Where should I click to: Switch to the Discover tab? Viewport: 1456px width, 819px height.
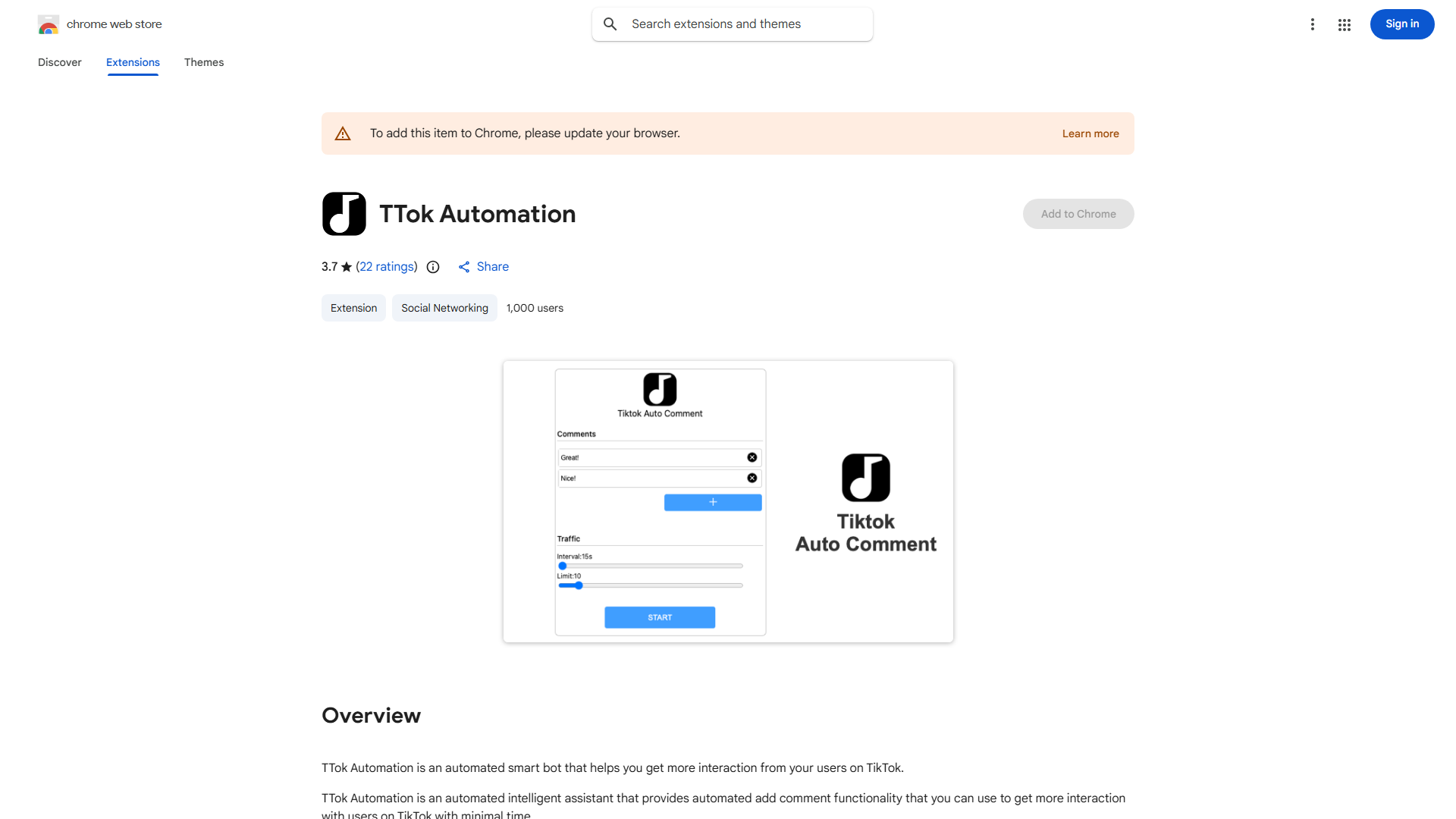coord(59,62)
